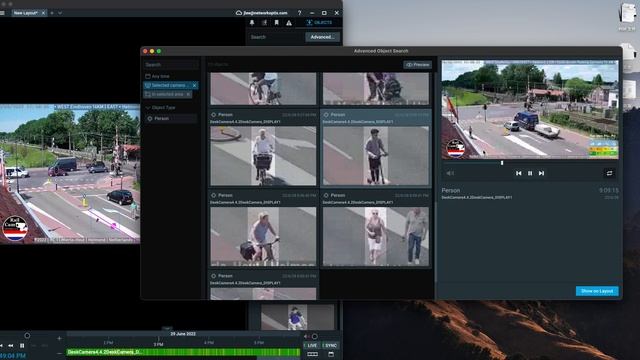Toggle the SYNC button
Screen dimensions: 640x360
point(330,345)
